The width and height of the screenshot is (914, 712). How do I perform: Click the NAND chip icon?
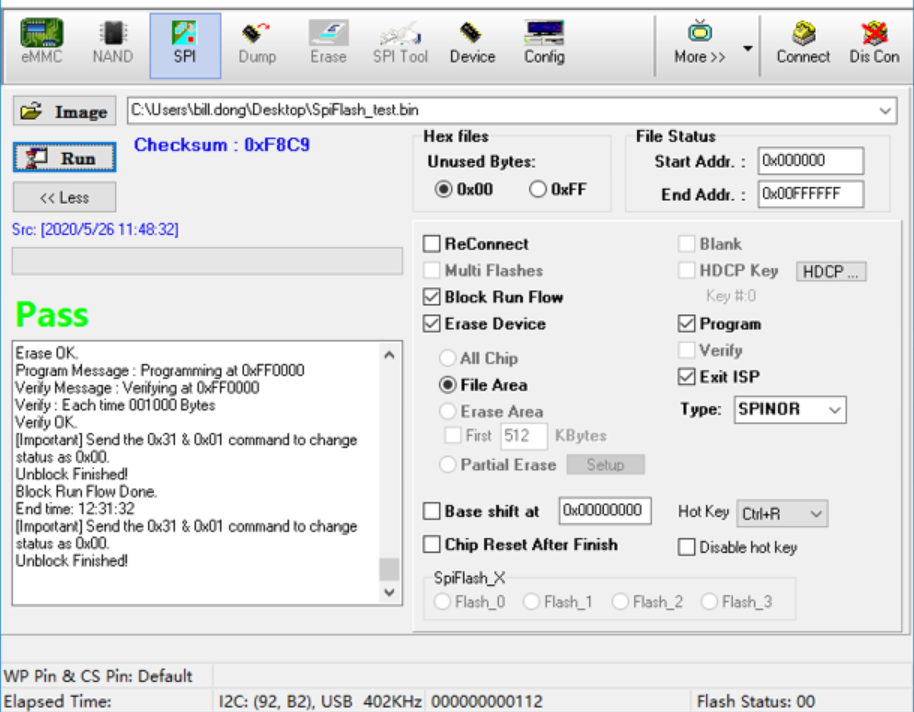(112, 43)
